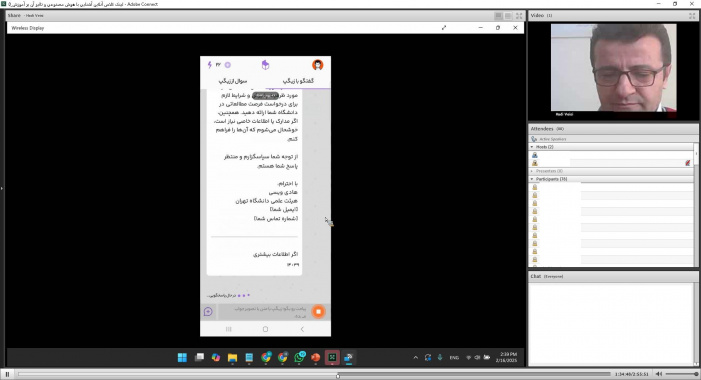Open the Excel-like green icon on taskbar
Screen dimensions: 701x380
[332, 358]
